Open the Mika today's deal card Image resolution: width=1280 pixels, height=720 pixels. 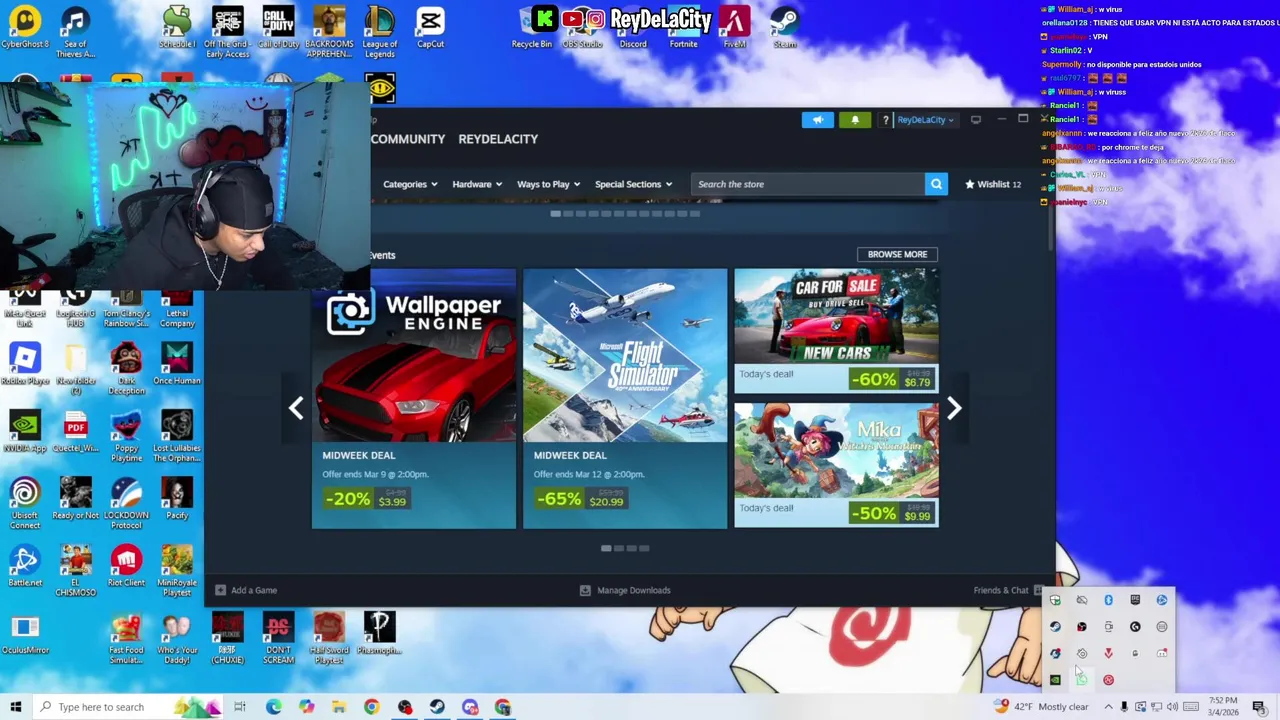836,465
